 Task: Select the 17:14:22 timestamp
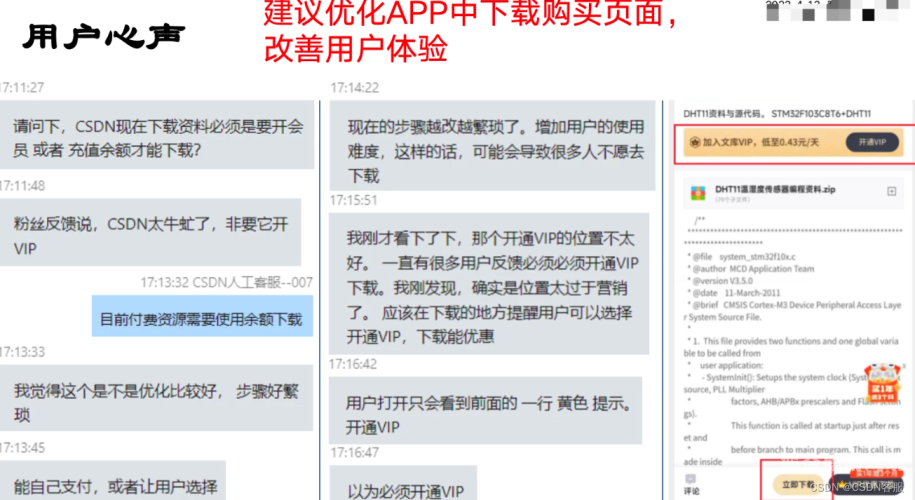pos(355,88)
